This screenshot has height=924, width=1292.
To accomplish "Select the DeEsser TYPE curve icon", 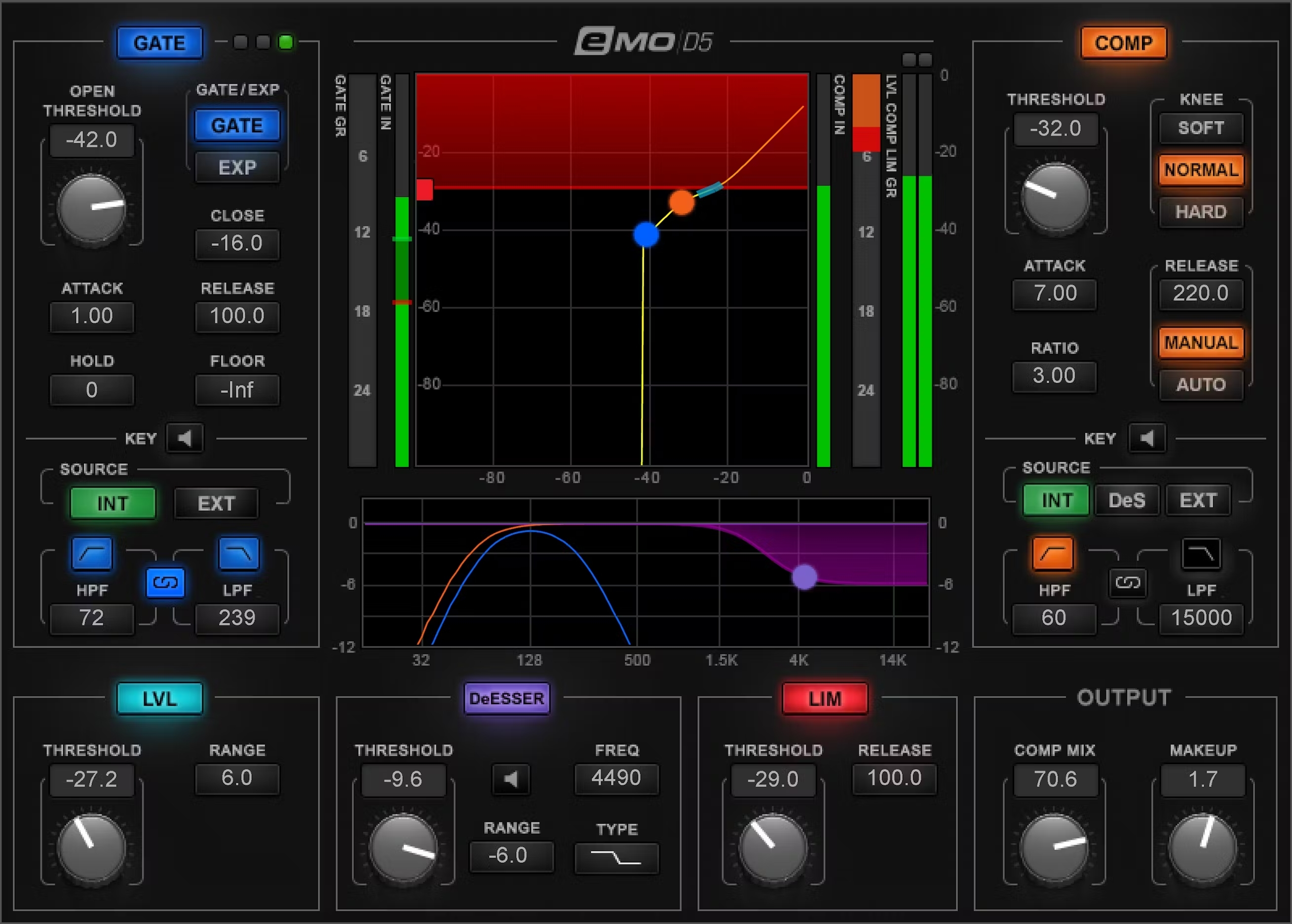I will (616, 856).
